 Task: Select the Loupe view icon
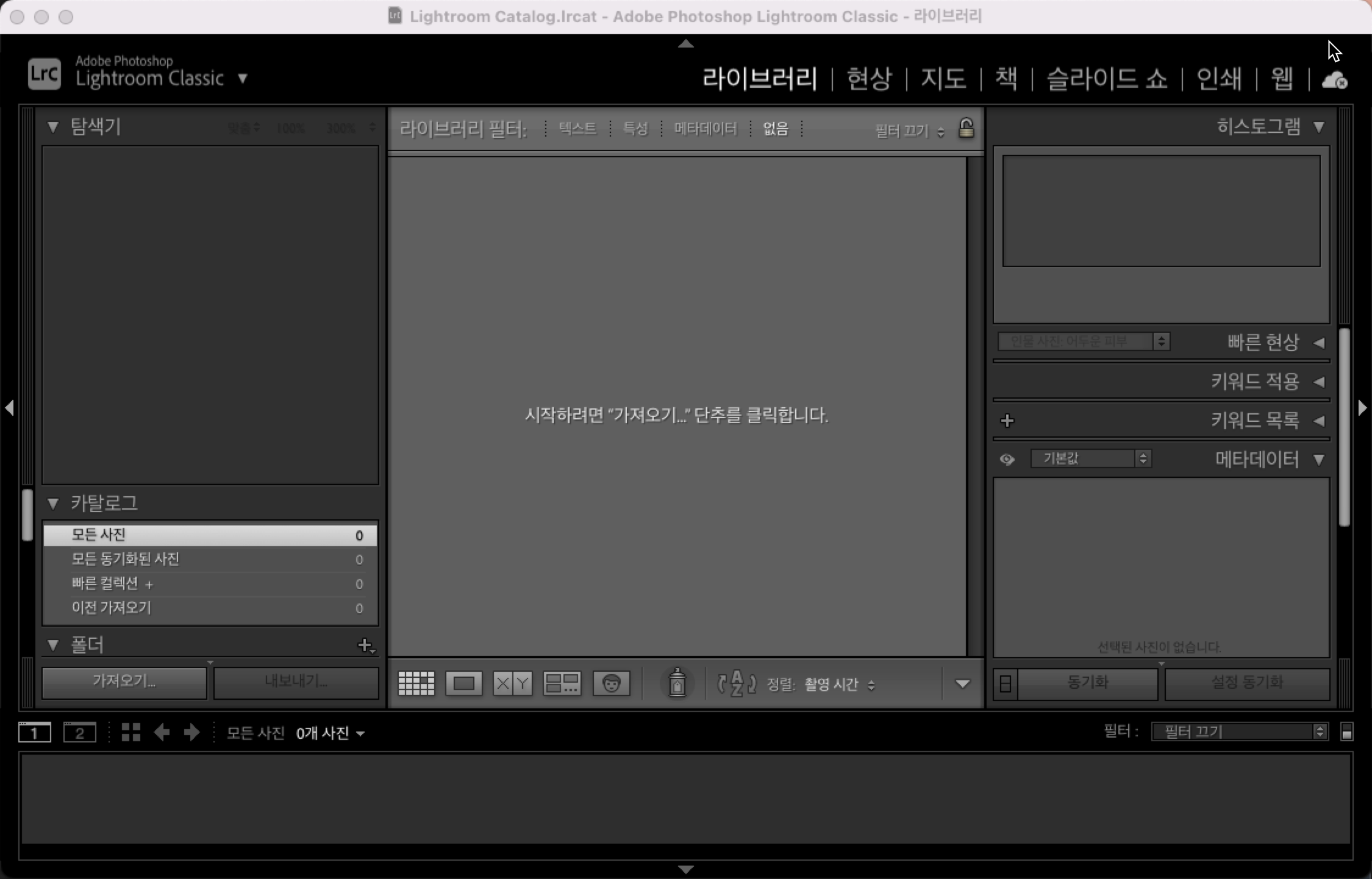[462, 683]
